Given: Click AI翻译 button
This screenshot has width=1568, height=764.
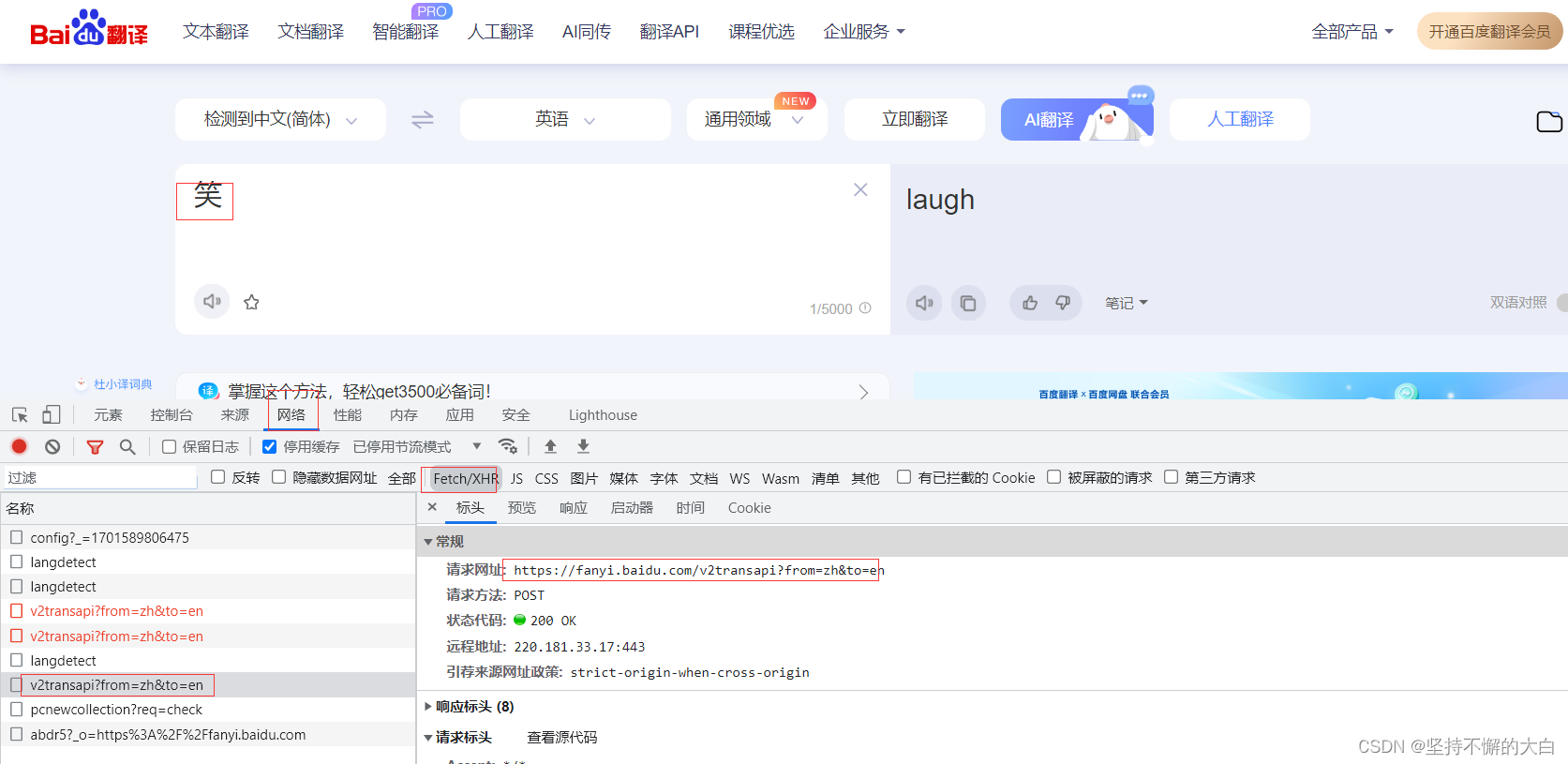Looking at the screenshot, I should coord(1077,120).
